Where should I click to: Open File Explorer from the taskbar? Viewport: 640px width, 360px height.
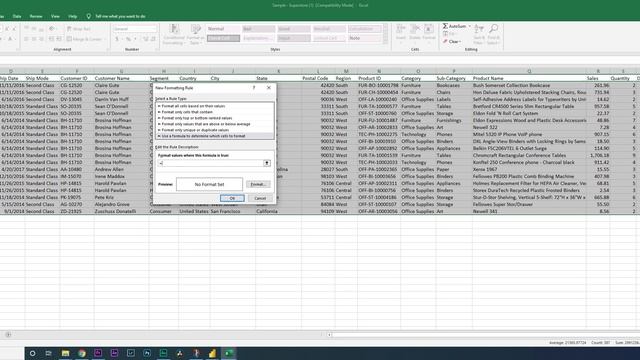65,353
